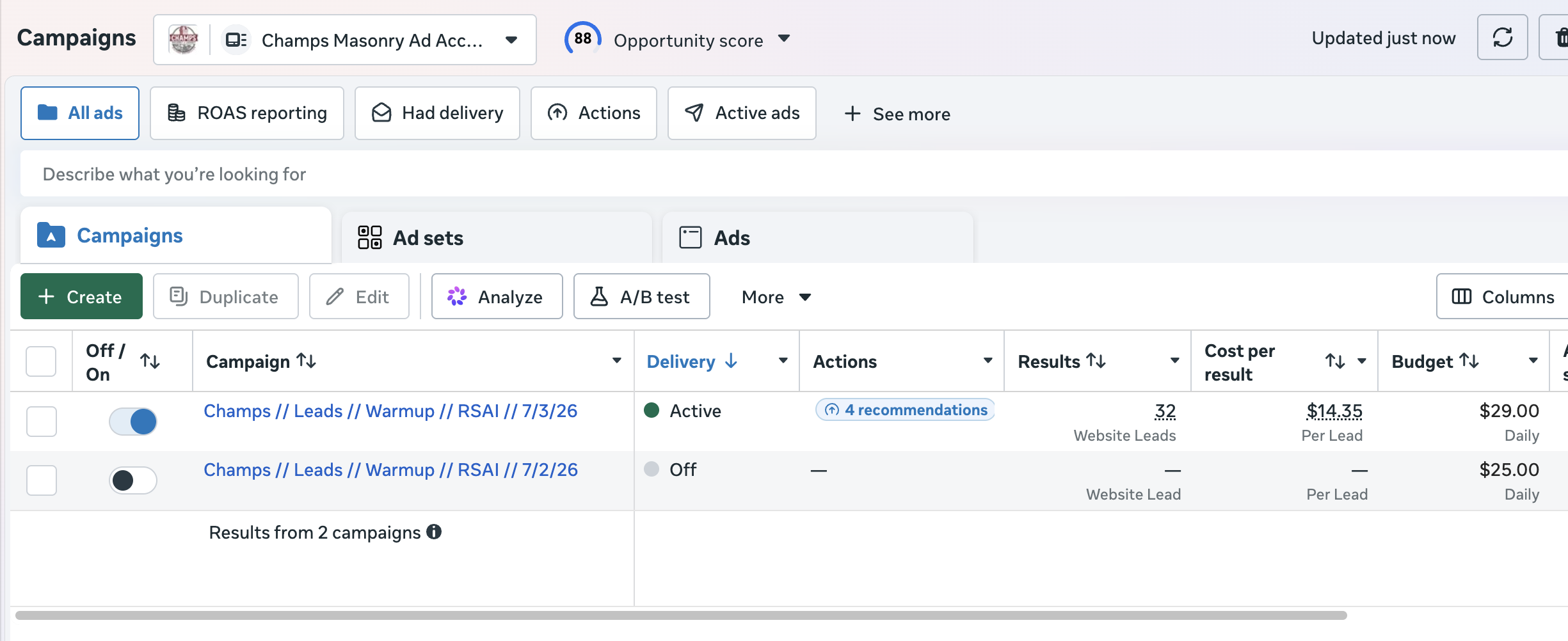
Task: Open Budget column options caret
Action: point(1533,361)
